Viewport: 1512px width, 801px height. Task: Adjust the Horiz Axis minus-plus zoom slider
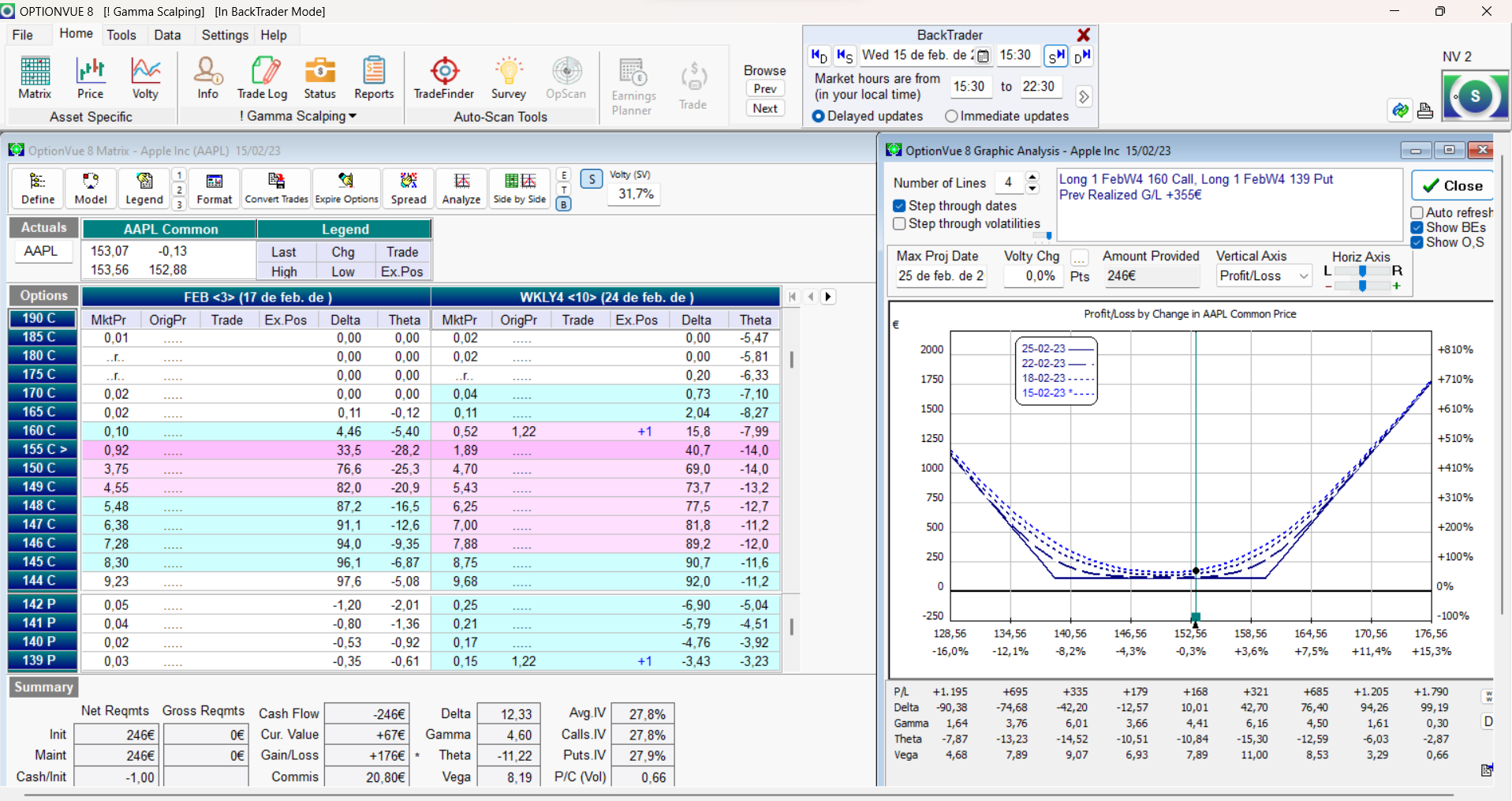tap(1362, 286)
